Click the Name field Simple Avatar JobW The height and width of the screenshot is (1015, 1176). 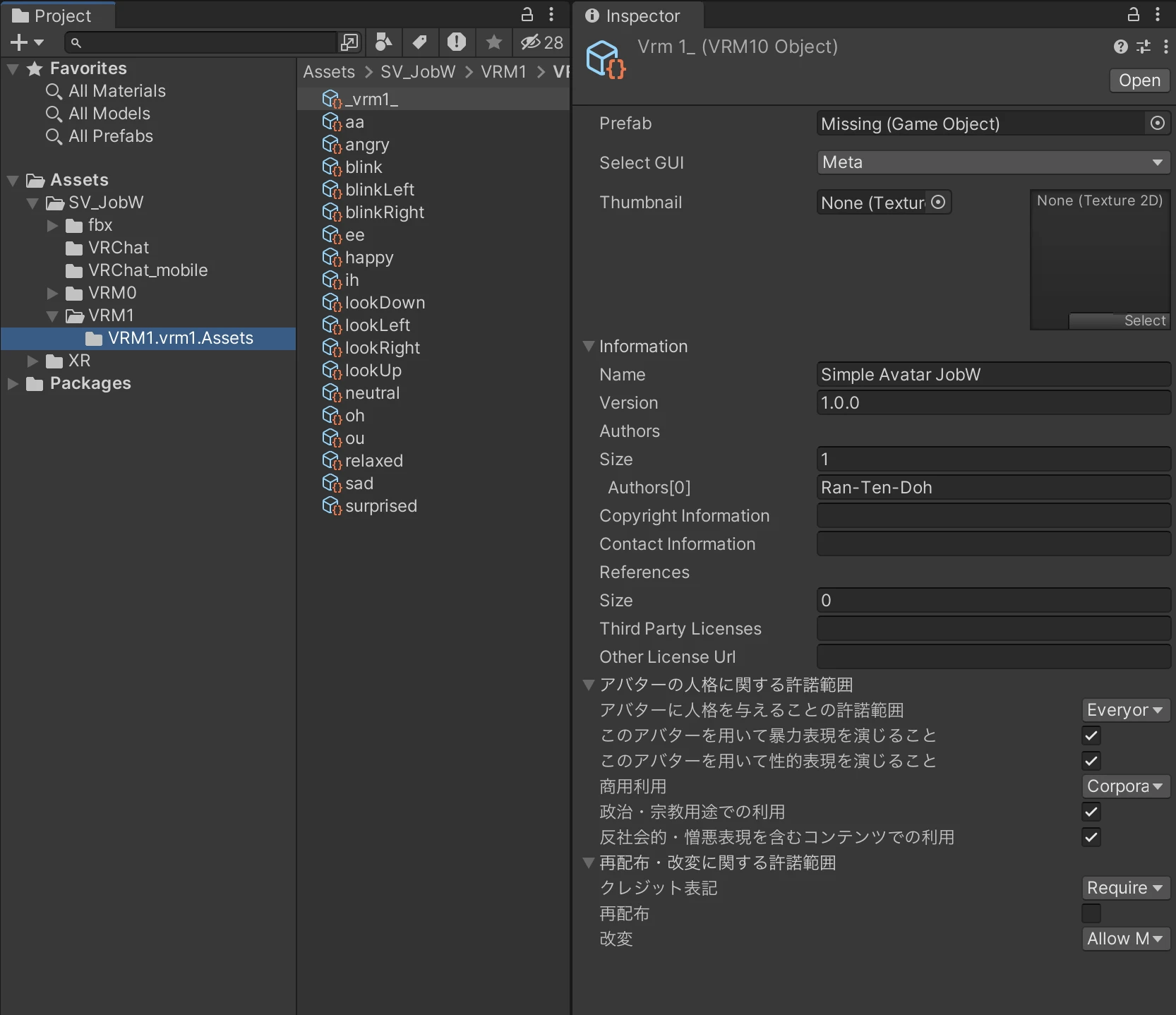tap(993, 375)
